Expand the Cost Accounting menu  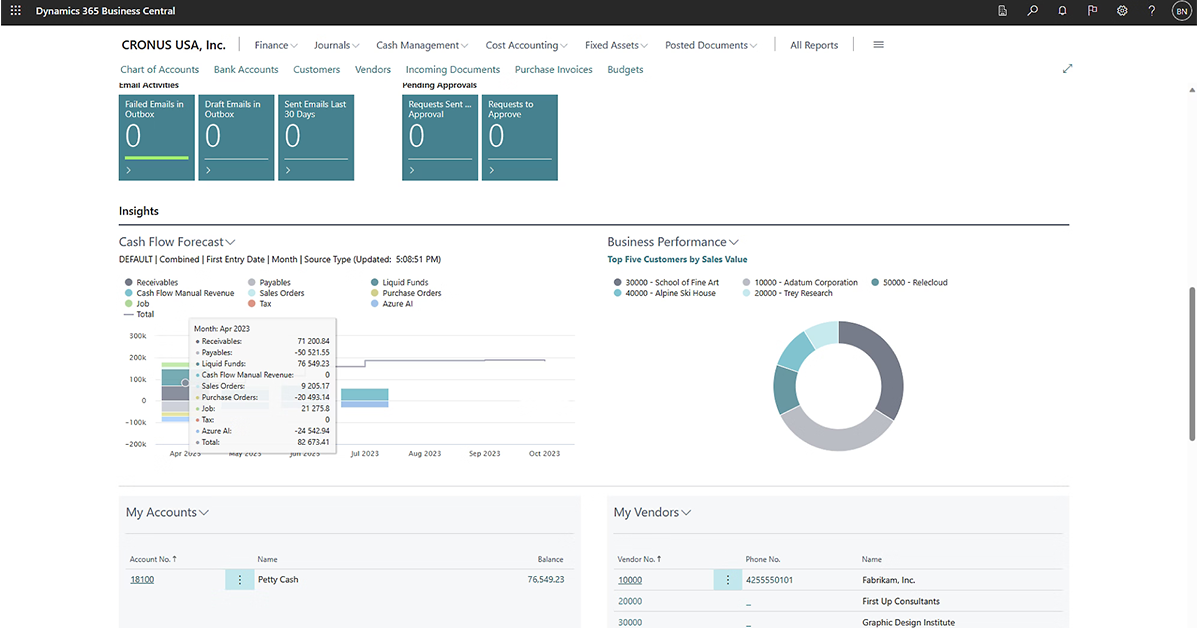pyautogui.click(x=527, y=45)
